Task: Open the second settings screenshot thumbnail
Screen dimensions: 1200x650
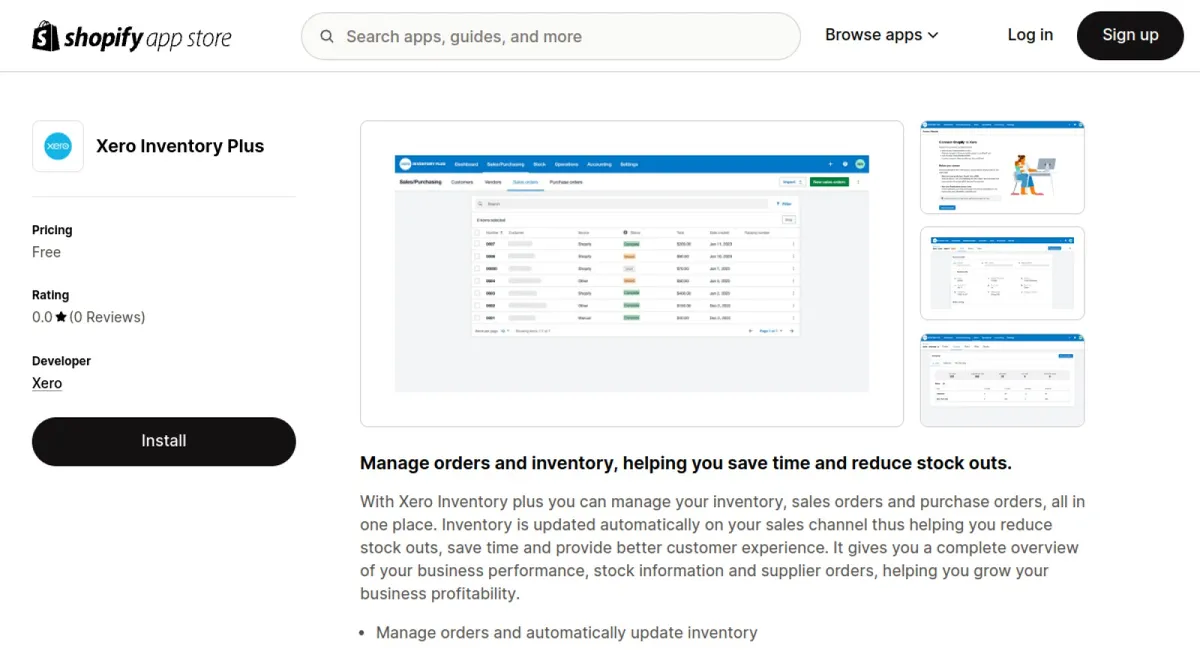Action: coord(1002,273)
